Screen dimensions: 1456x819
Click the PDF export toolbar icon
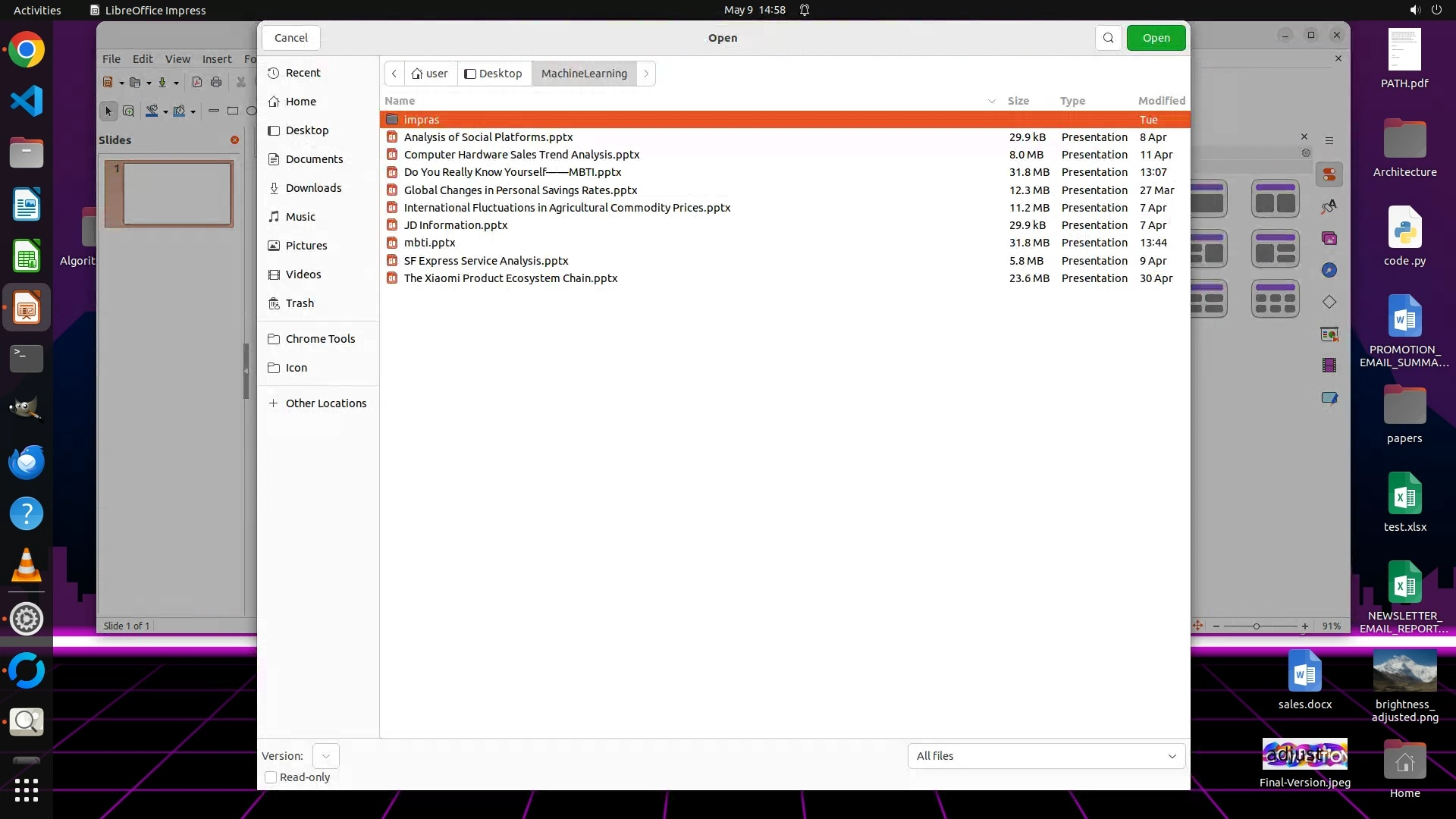197,82
